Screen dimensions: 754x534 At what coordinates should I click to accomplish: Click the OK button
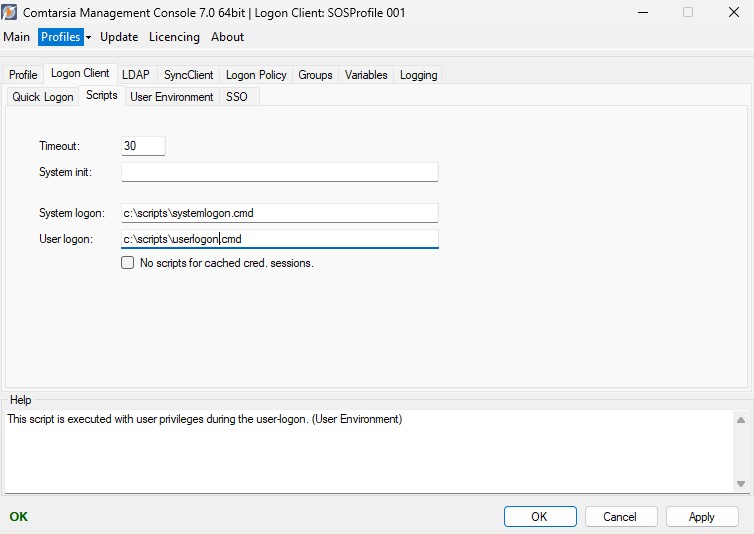[x=540, y=517]
